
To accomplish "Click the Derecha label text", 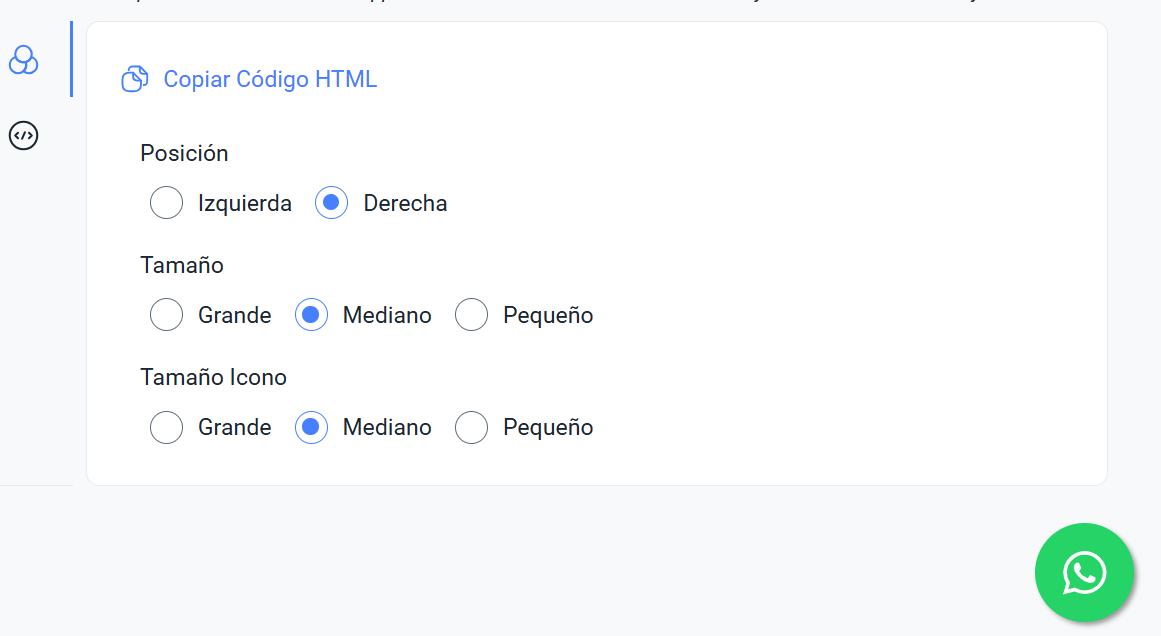I will (x=405, y=203).
